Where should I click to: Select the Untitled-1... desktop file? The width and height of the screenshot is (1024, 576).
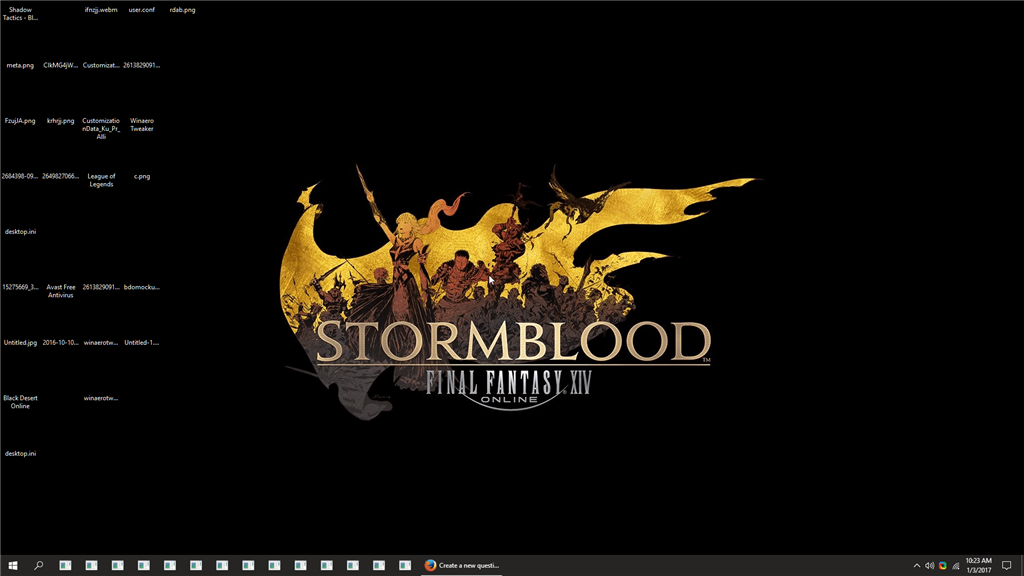(x=142, y=343)
